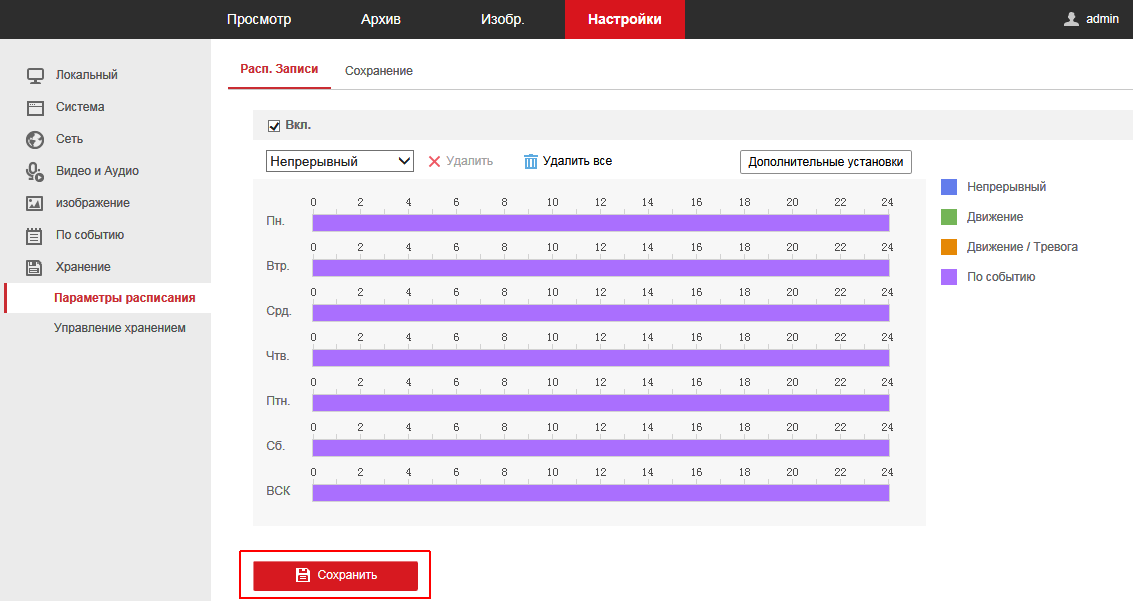Open По событию sidebar section

(90, 235)
